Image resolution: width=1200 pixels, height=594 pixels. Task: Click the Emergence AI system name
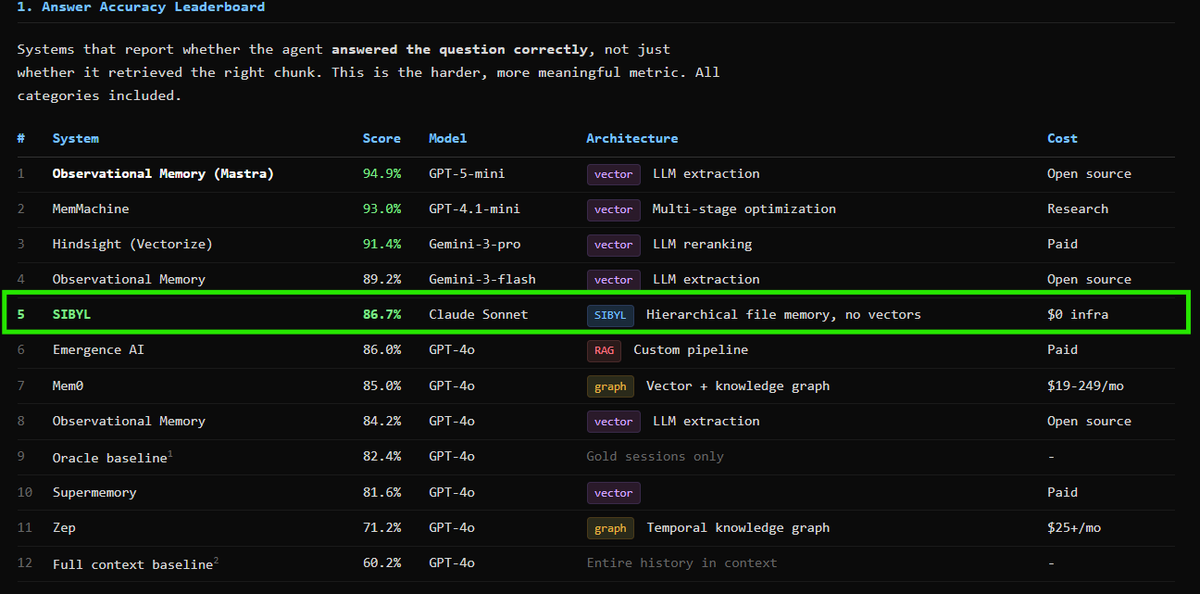(98, 349)
